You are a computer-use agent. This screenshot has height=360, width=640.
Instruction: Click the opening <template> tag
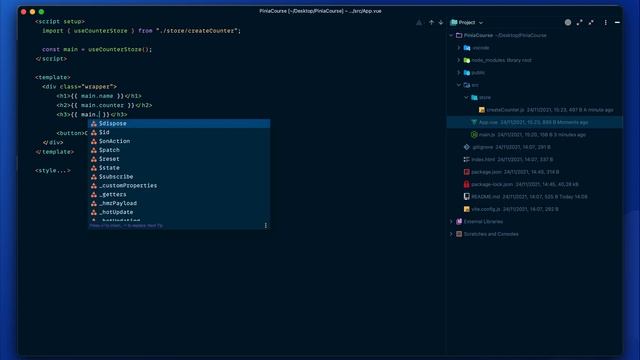[x=53, y=77]
